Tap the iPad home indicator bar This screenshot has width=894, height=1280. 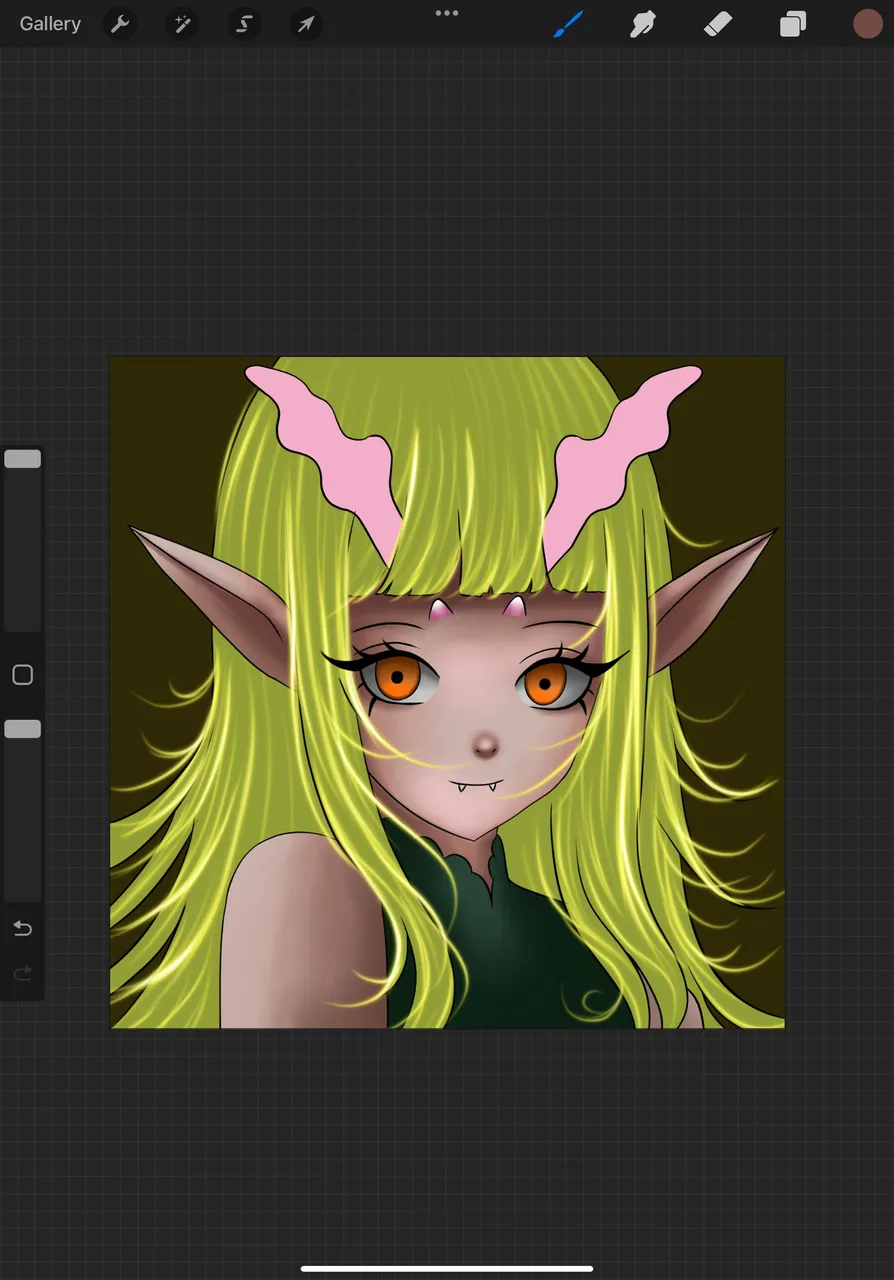[x=447, y=1269]
